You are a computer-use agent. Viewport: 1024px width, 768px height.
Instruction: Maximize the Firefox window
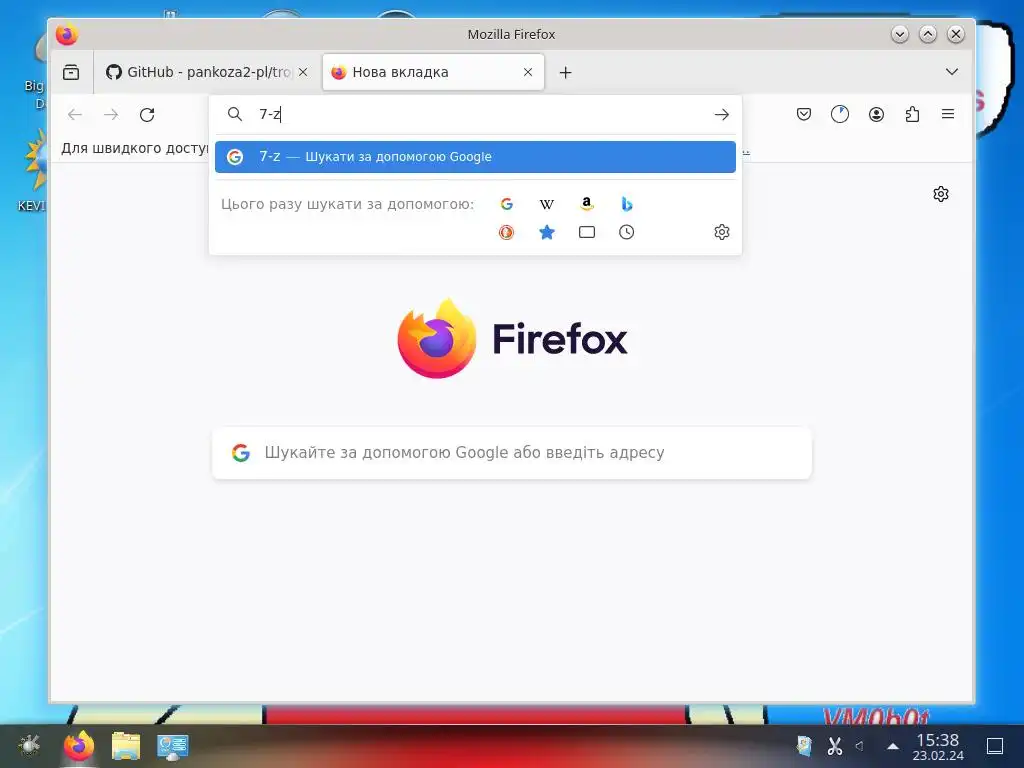(928, 34)
